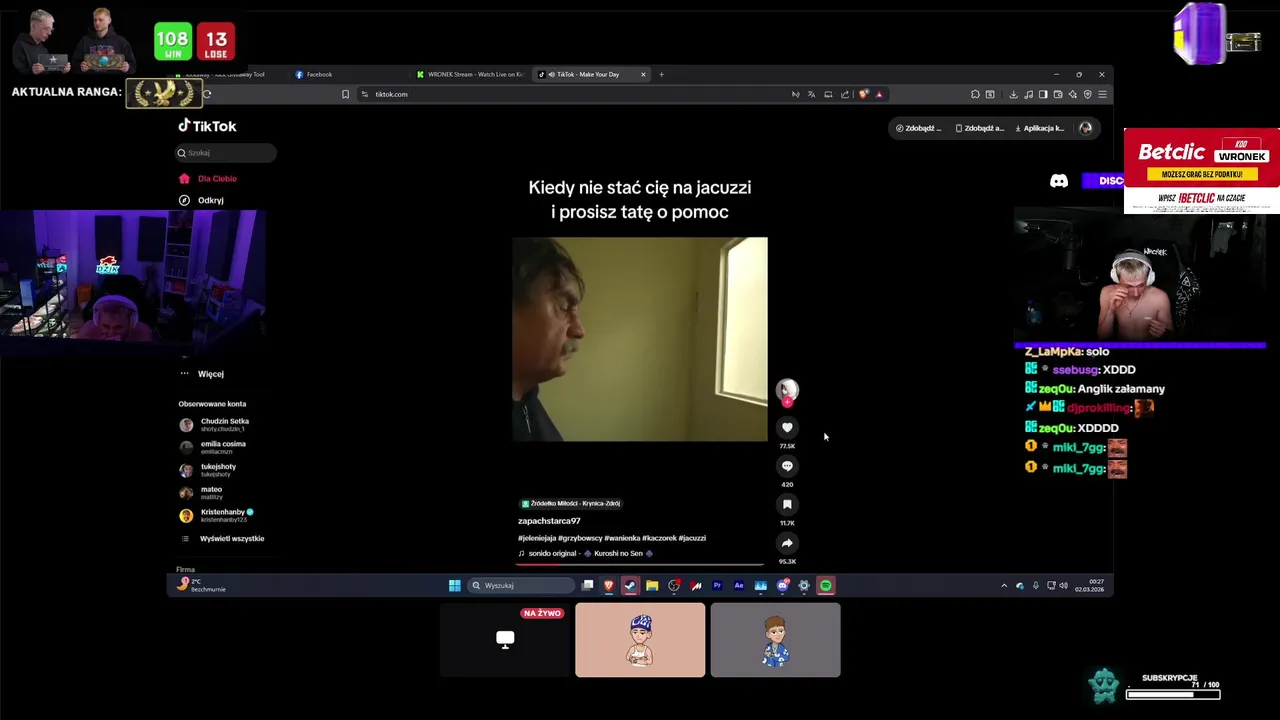This screenshot has width=1280, height=720.
Task: Open mateo followed account
Action: pyautogui.click(x=201, y=493)
